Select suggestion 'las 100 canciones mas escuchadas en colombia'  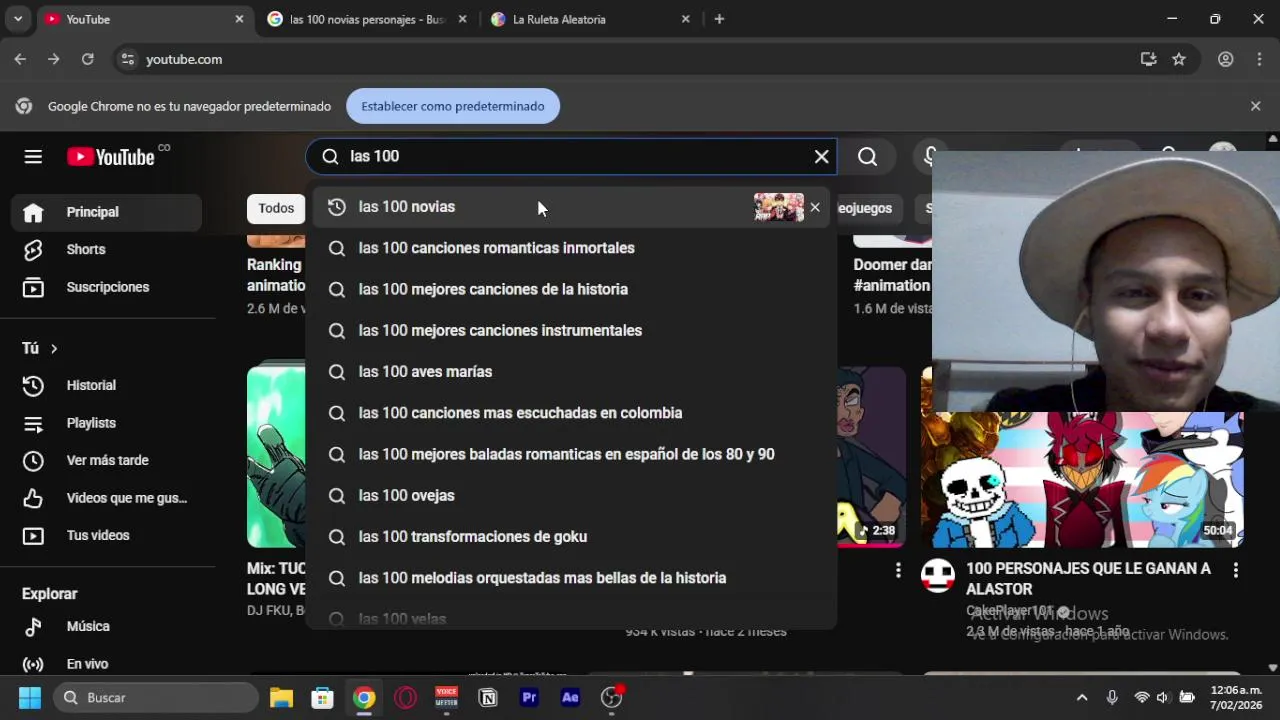tap(571, 413)
